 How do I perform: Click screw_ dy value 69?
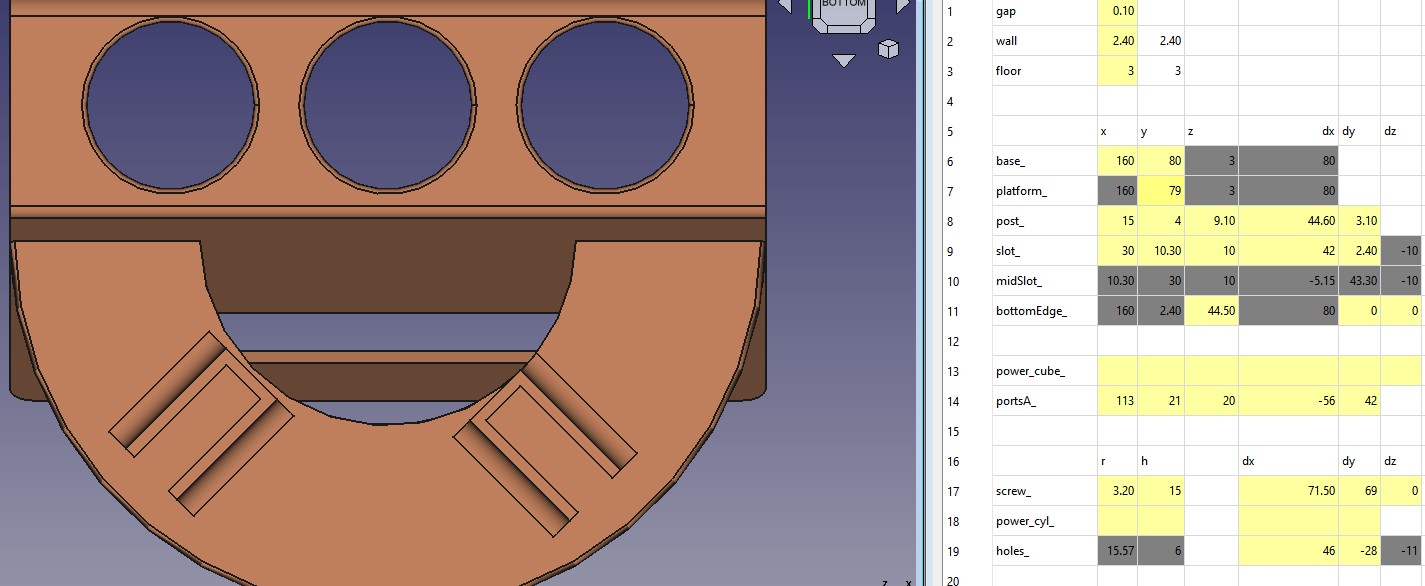[x=1359, y=491]
